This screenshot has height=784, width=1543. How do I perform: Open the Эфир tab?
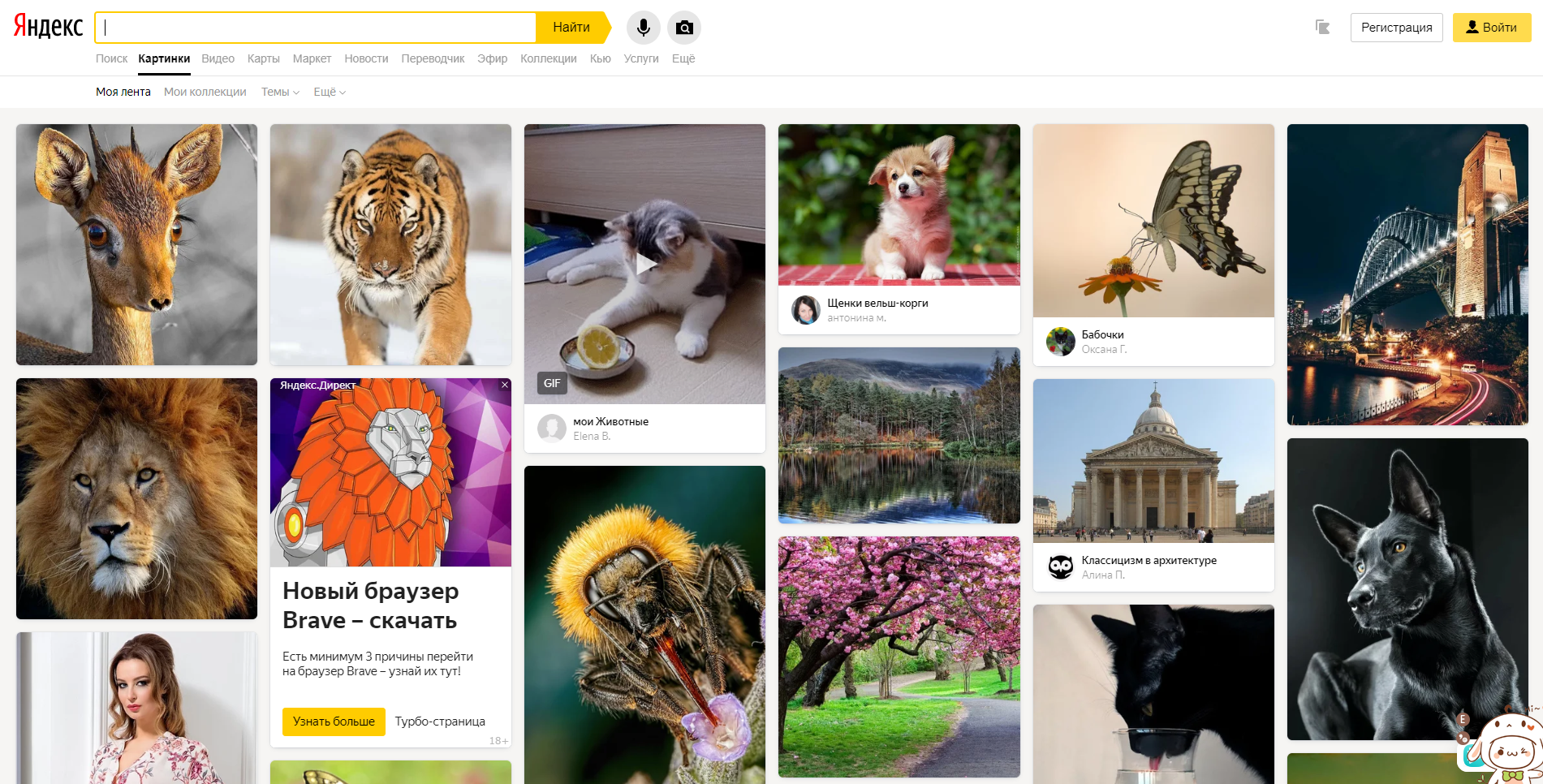click(x=492, y=58)
